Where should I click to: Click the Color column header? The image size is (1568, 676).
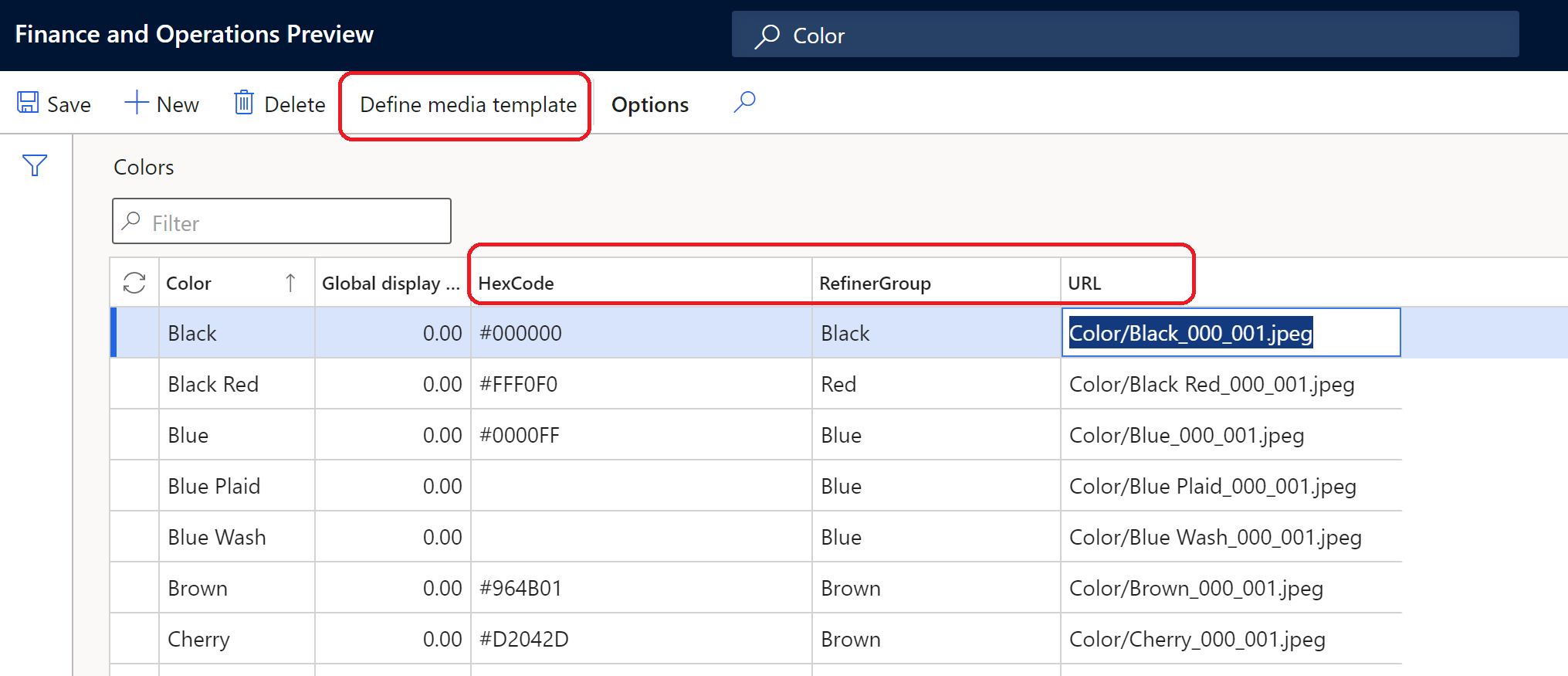pos(236,283)
